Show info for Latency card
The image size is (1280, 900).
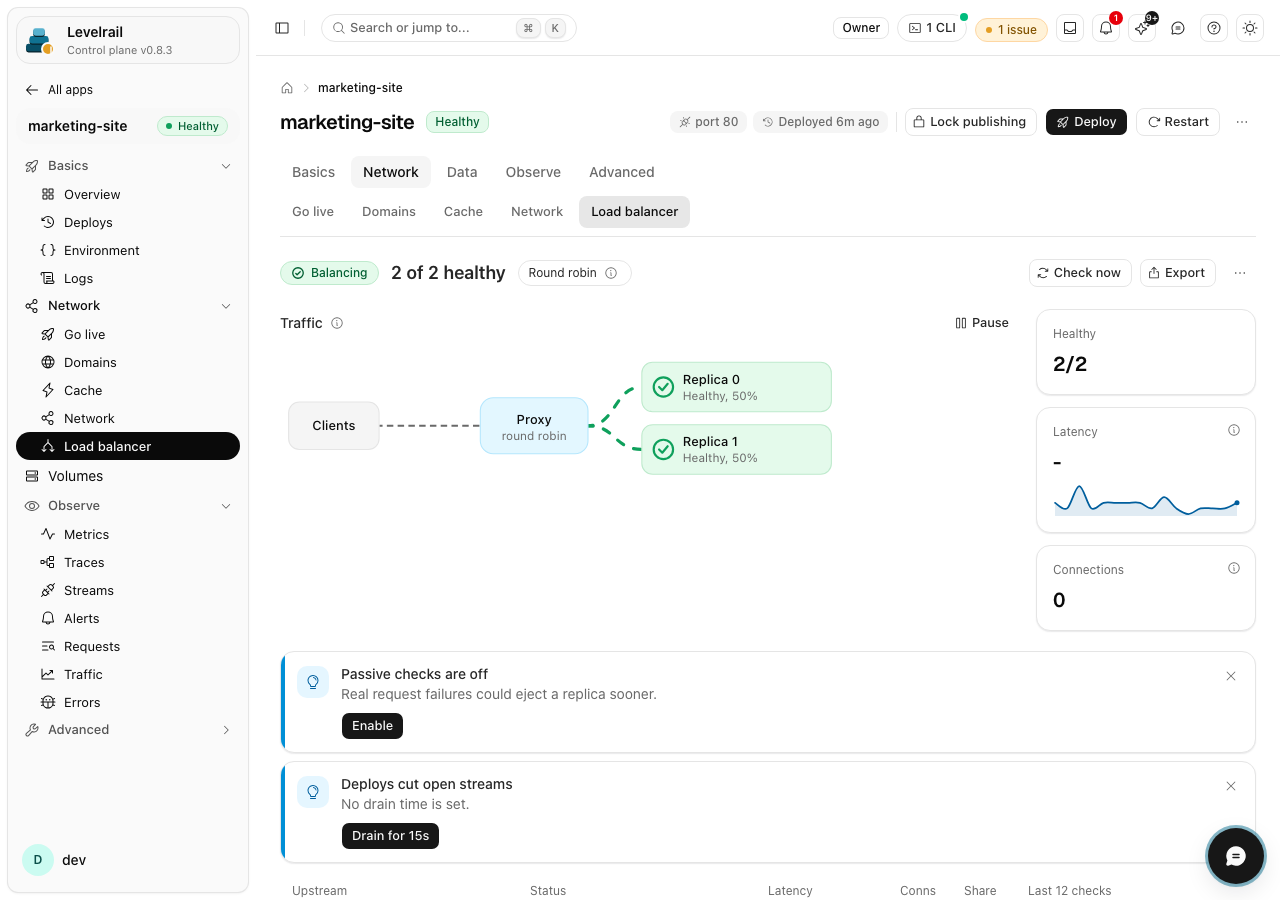1234,430
